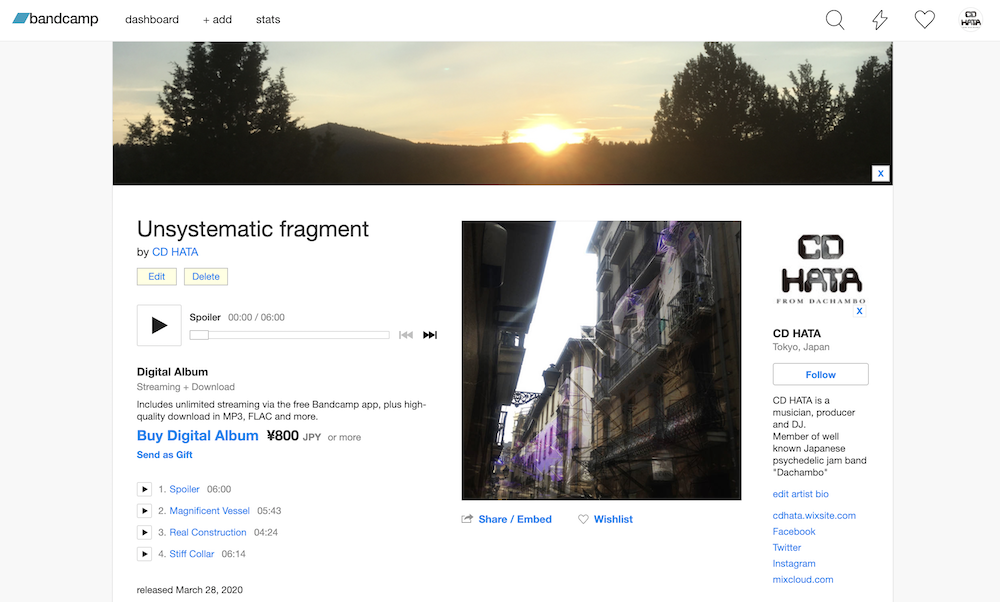
Task: Click the '00:00 / 06:00' time display
Action: coord(256,318)
